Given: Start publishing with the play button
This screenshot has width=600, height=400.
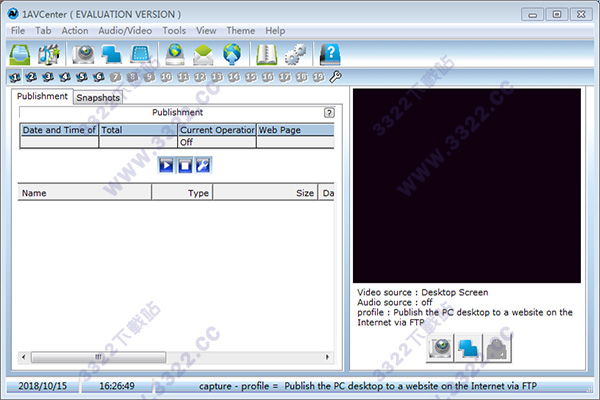Looking at the screenshot, I should 166,166.
